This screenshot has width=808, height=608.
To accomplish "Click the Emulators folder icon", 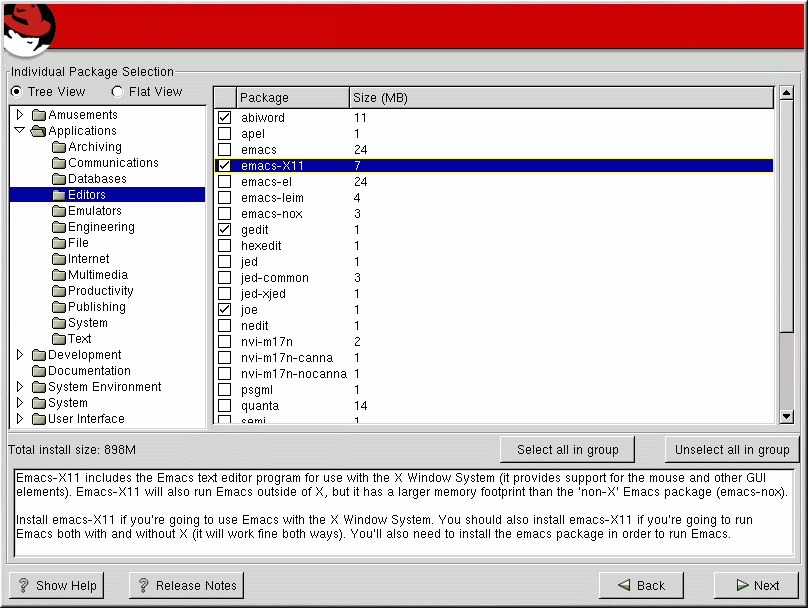I will click(x=59, y=211).
